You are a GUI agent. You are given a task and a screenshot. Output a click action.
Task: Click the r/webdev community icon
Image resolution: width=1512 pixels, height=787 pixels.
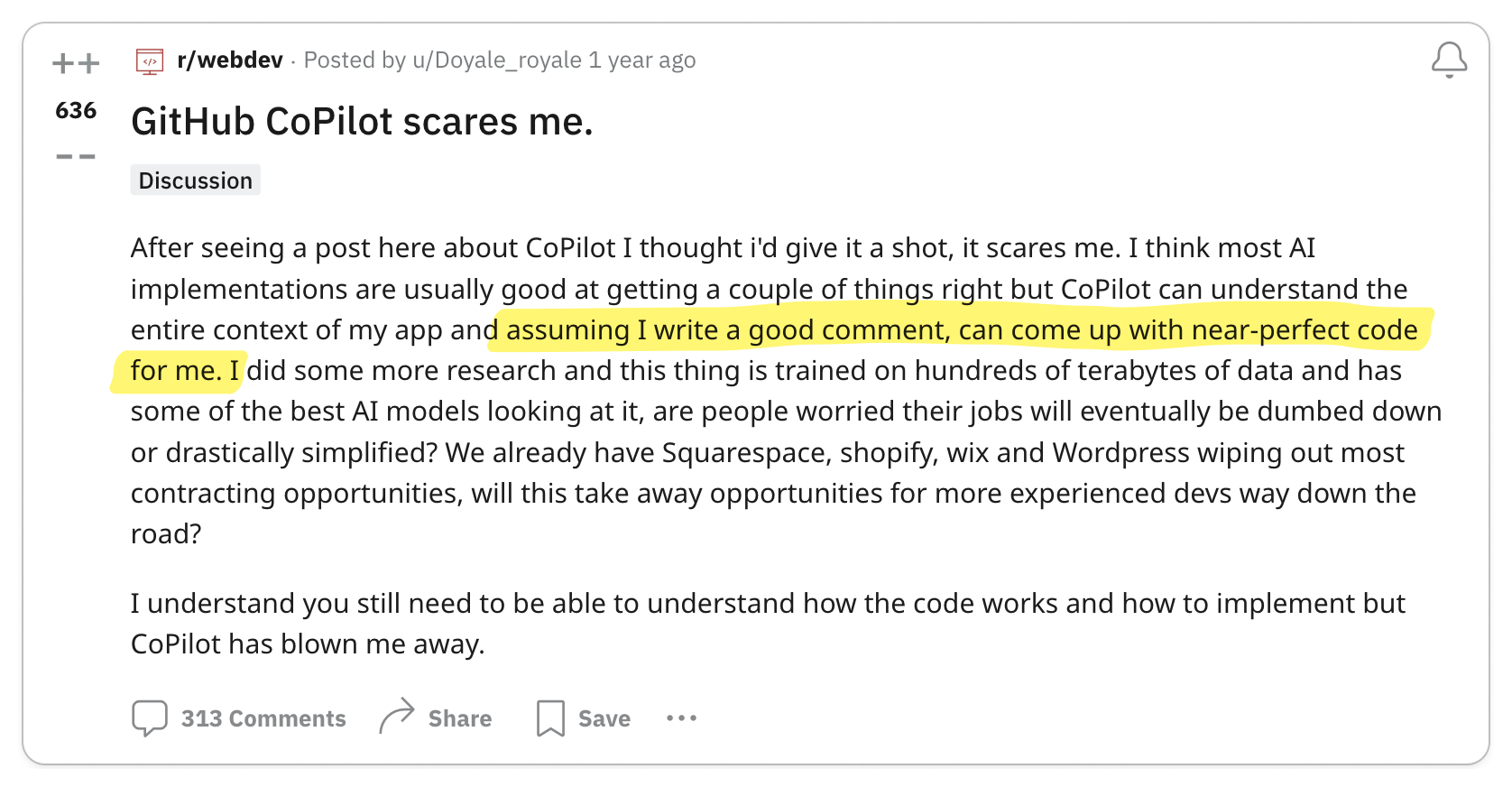[x=150, y=60]
